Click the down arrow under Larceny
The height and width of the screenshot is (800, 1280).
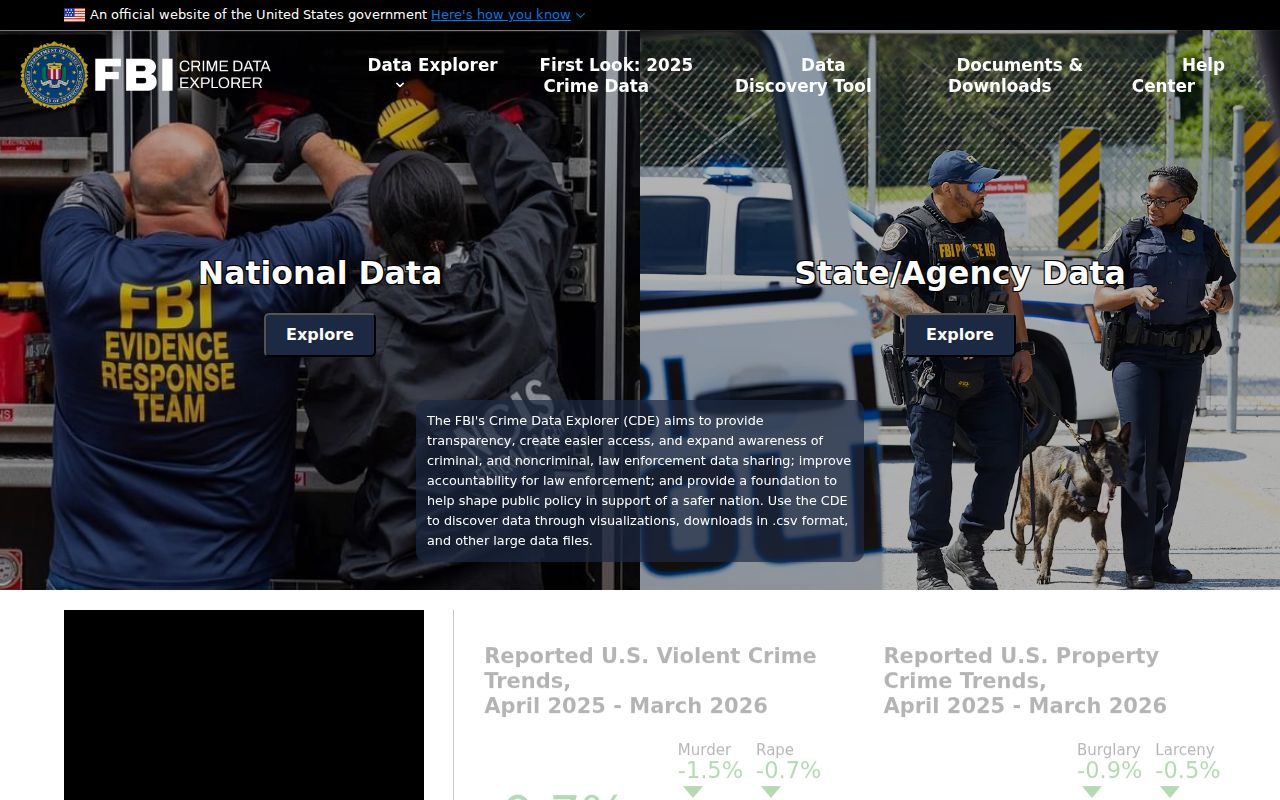tap(1170, 792)
